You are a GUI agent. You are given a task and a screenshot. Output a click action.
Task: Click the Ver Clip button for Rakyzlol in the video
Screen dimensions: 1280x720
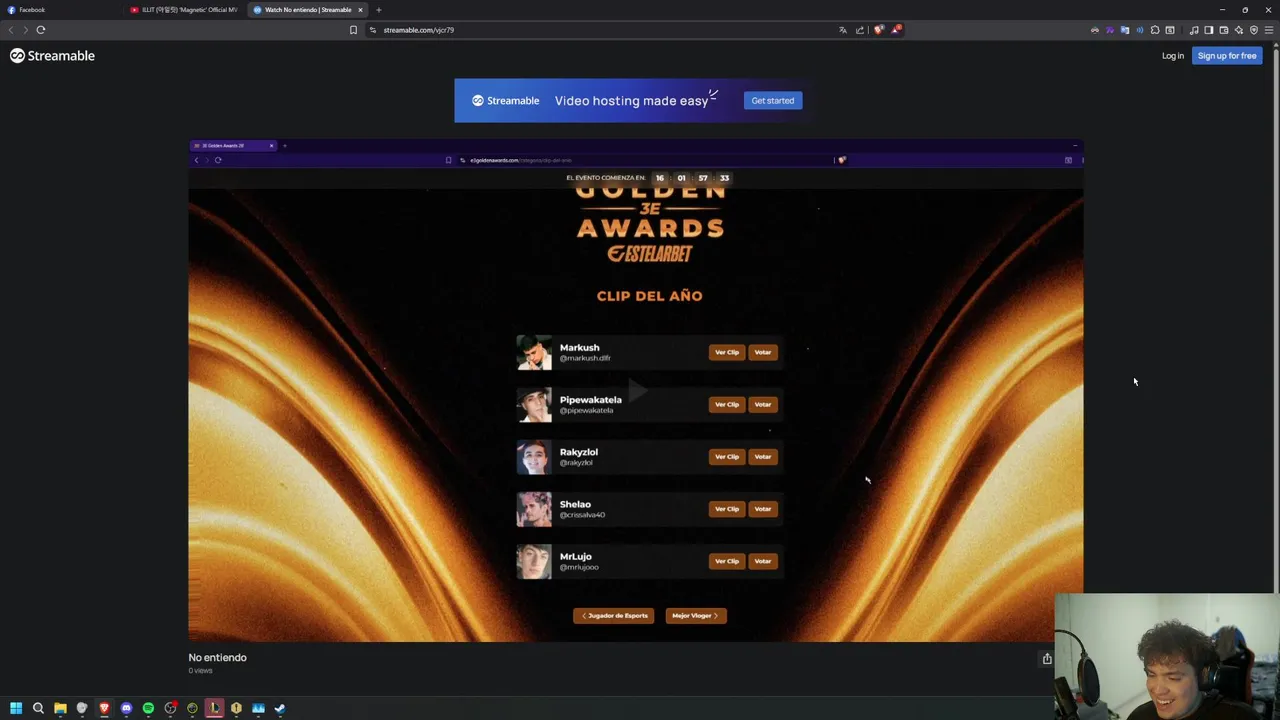point(727,457)
